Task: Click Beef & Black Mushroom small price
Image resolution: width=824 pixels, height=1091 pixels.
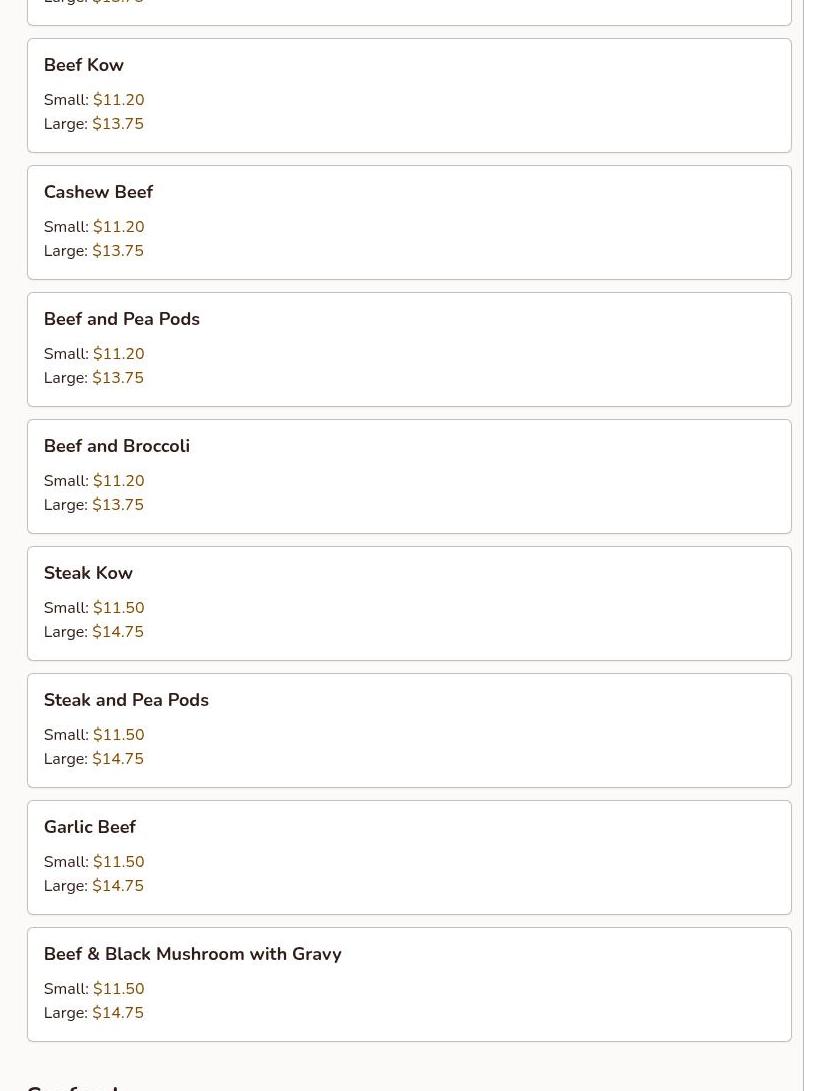Action: coord(118,989)
